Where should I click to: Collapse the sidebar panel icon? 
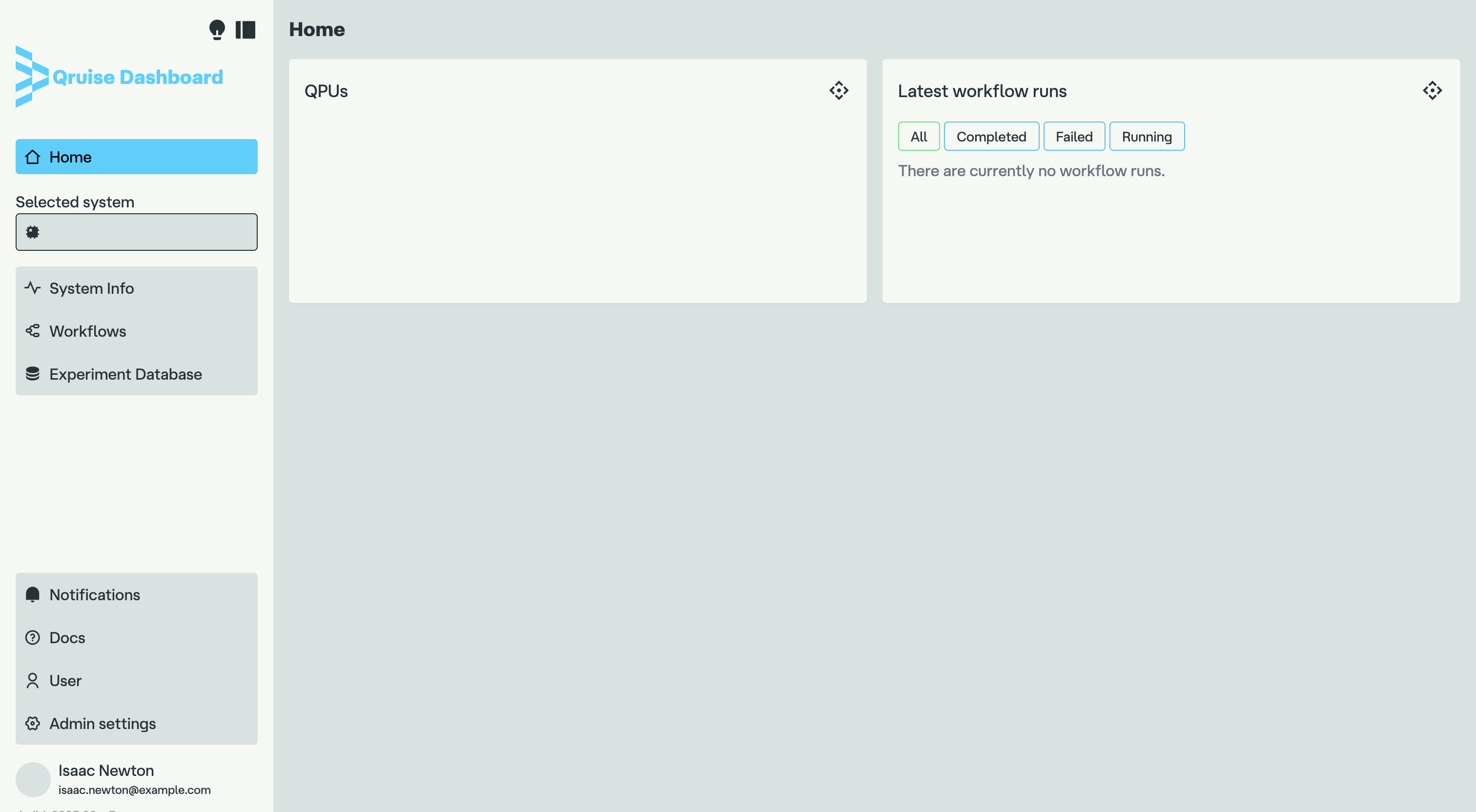(x=245, y=29)
